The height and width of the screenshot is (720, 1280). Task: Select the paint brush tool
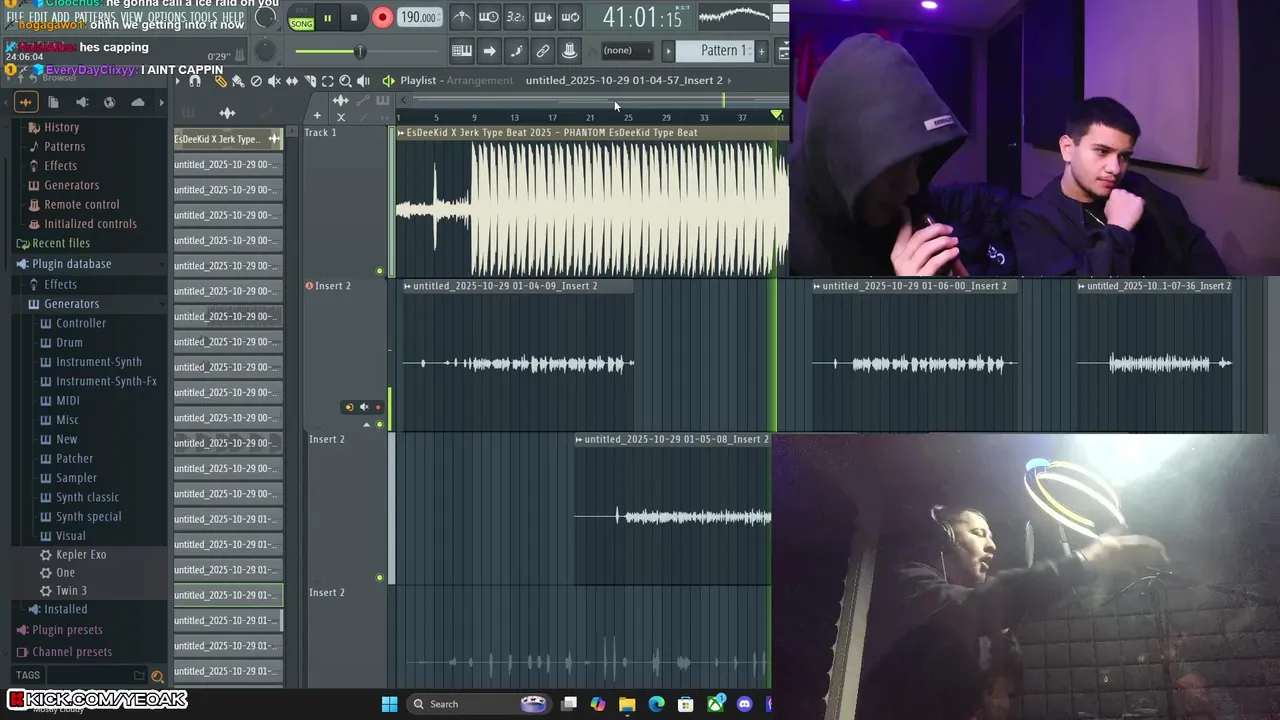point(238,81)
